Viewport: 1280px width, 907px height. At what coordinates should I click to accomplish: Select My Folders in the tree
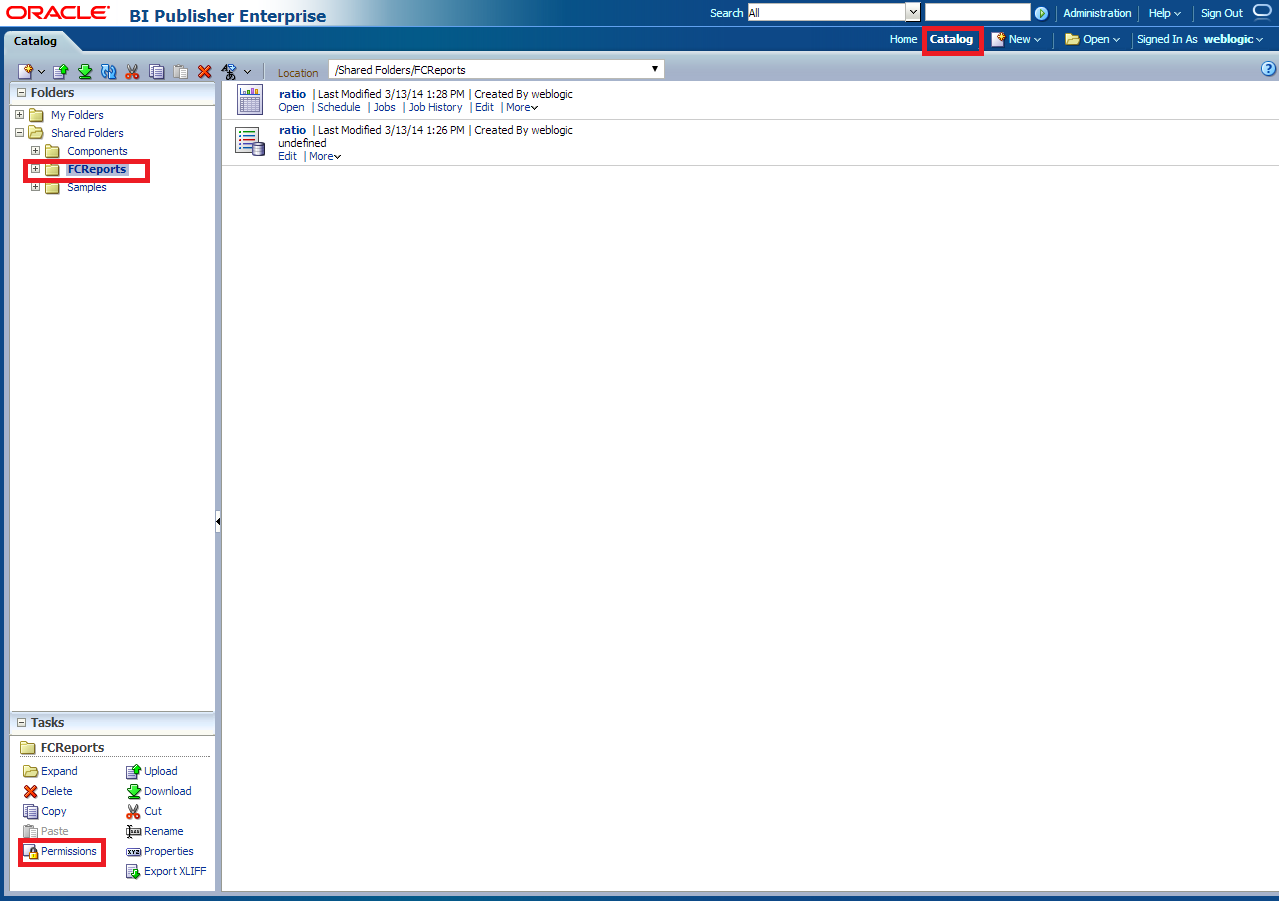77,115
